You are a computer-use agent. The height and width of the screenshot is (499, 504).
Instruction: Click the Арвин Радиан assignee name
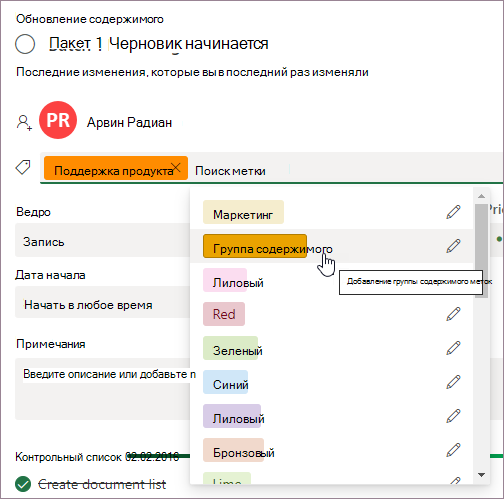click(x=129, y=123)
